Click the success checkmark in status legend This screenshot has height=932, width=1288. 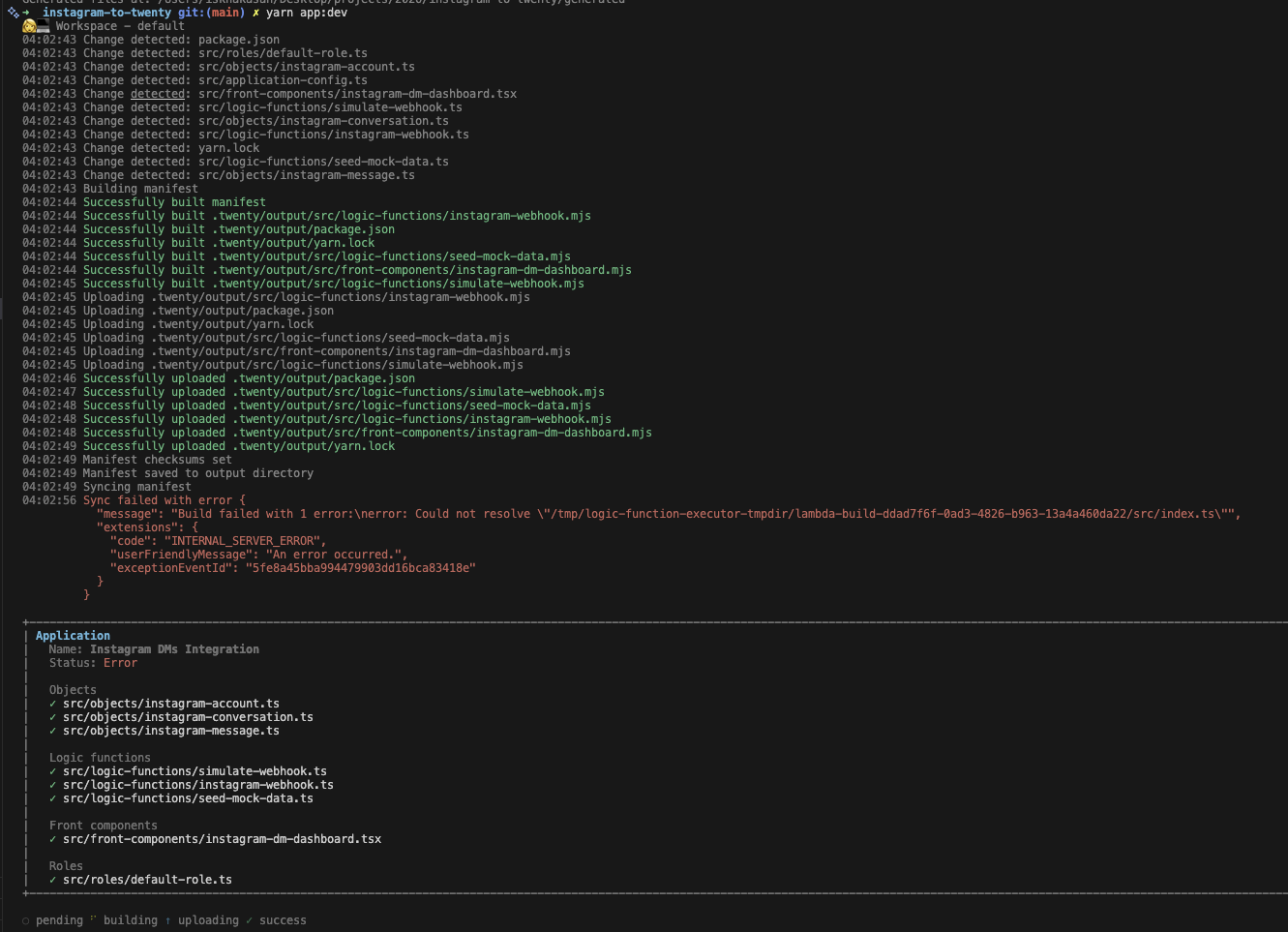(x=250, y=919)
